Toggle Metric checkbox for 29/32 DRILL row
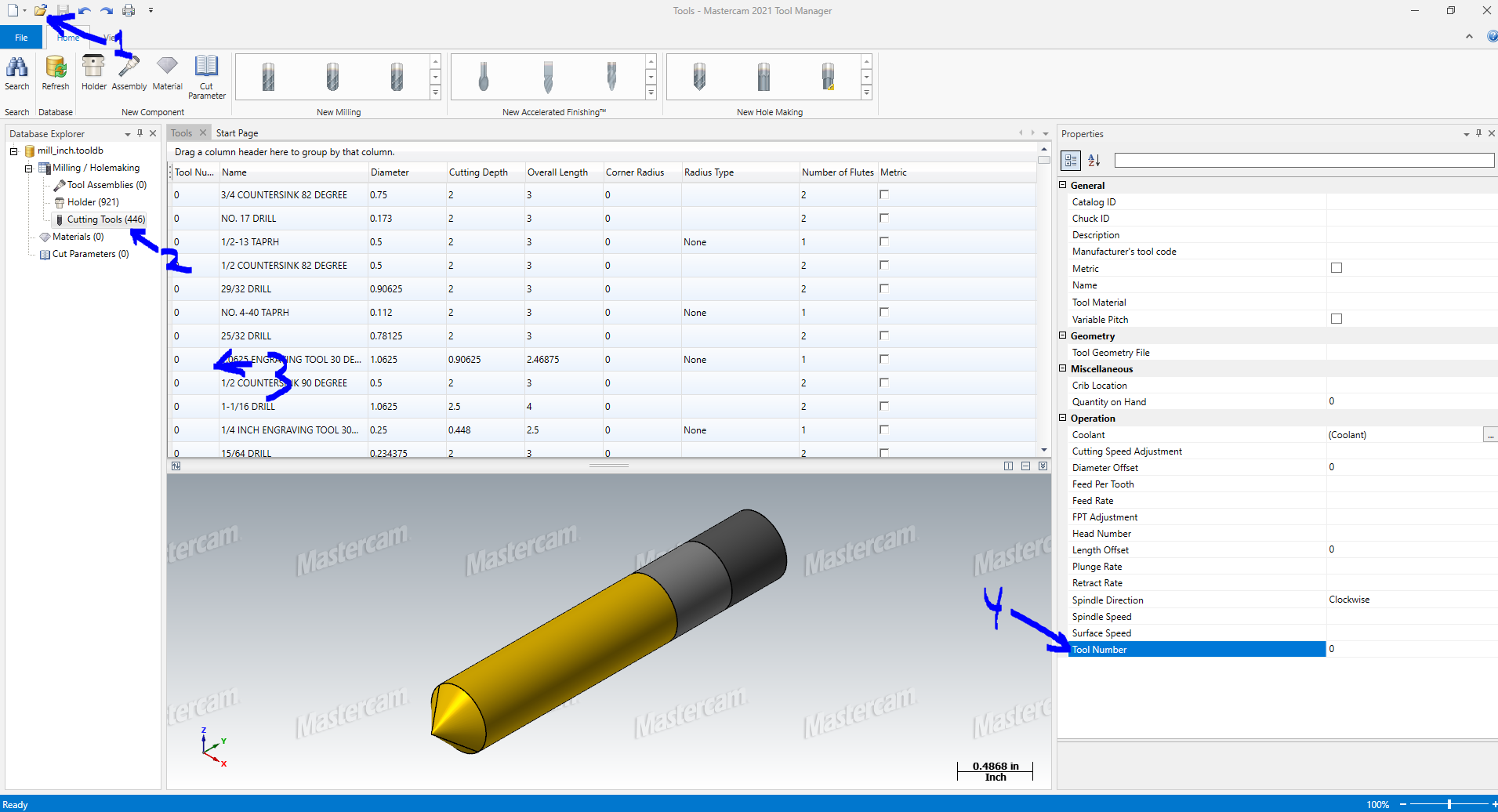 884,288
